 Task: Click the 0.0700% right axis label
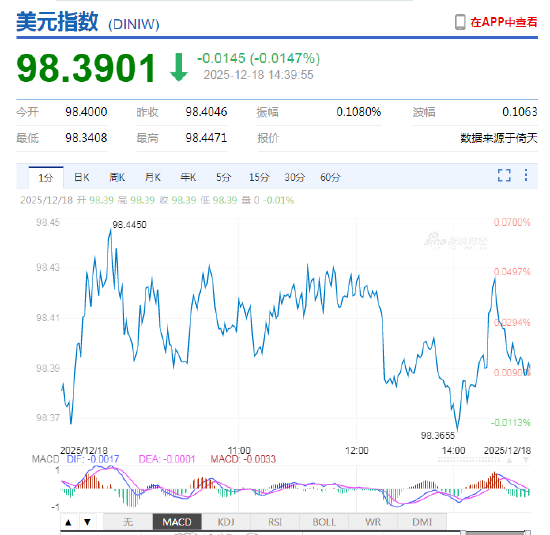[512, 222]
